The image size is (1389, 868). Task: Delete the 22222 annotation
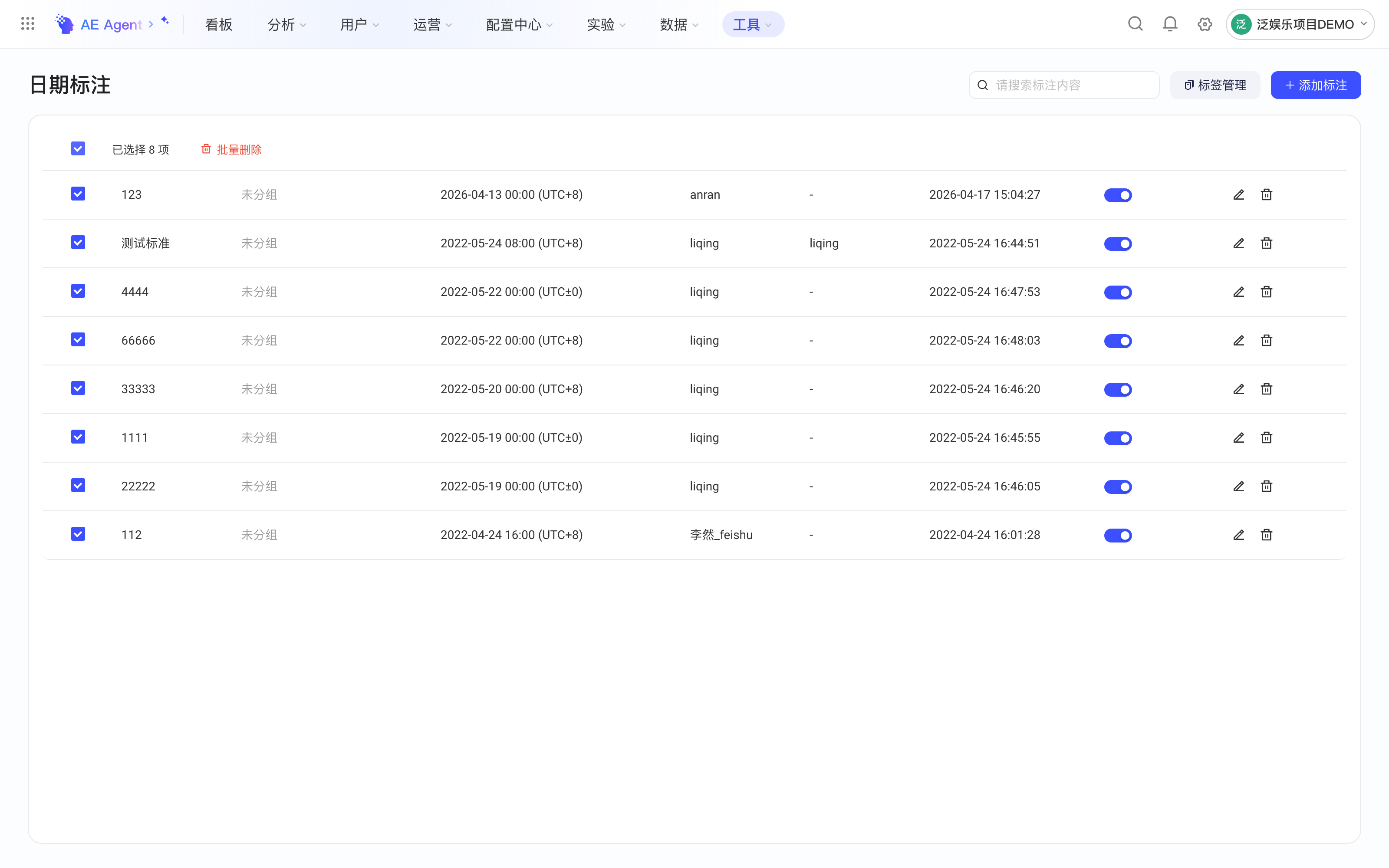1266,486
